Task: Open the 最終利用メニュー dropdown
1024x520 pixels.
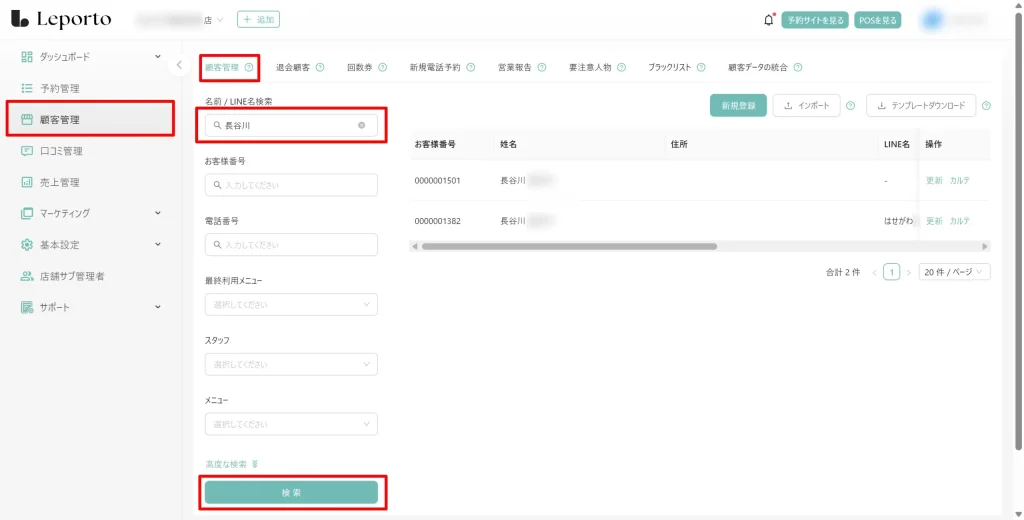Action: [x=291, y=304]
